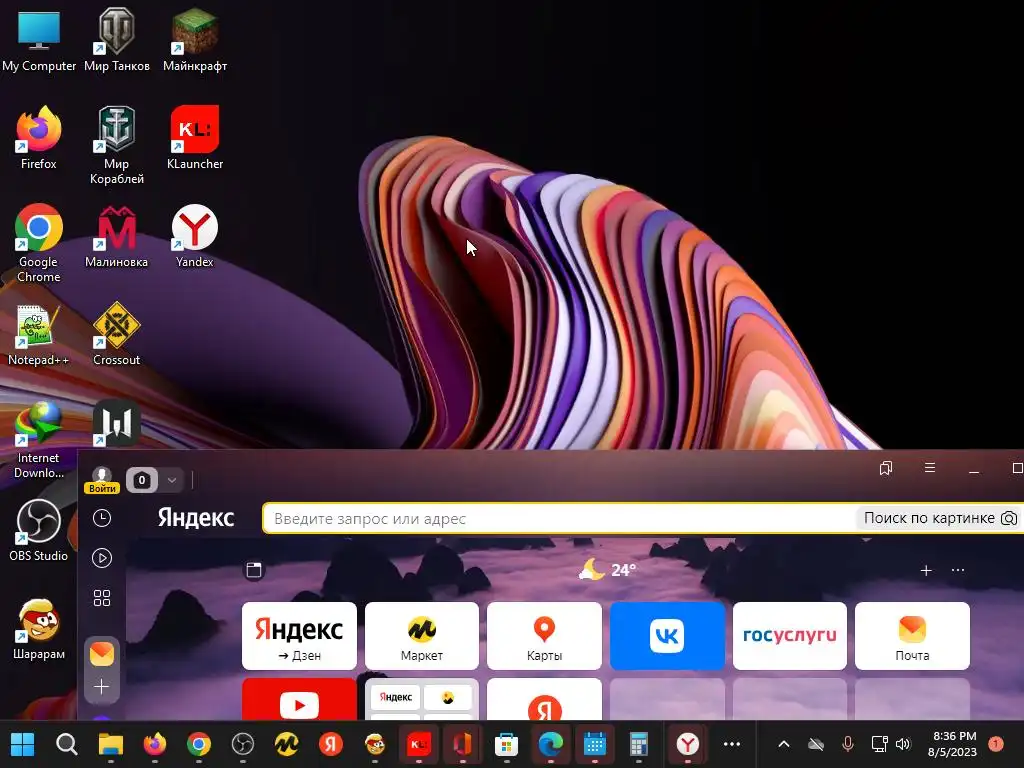Viewport: 1024px width, 768px height.
Task: Open Notepad++ desktop shortcut
Action: (x=39, y=334)
